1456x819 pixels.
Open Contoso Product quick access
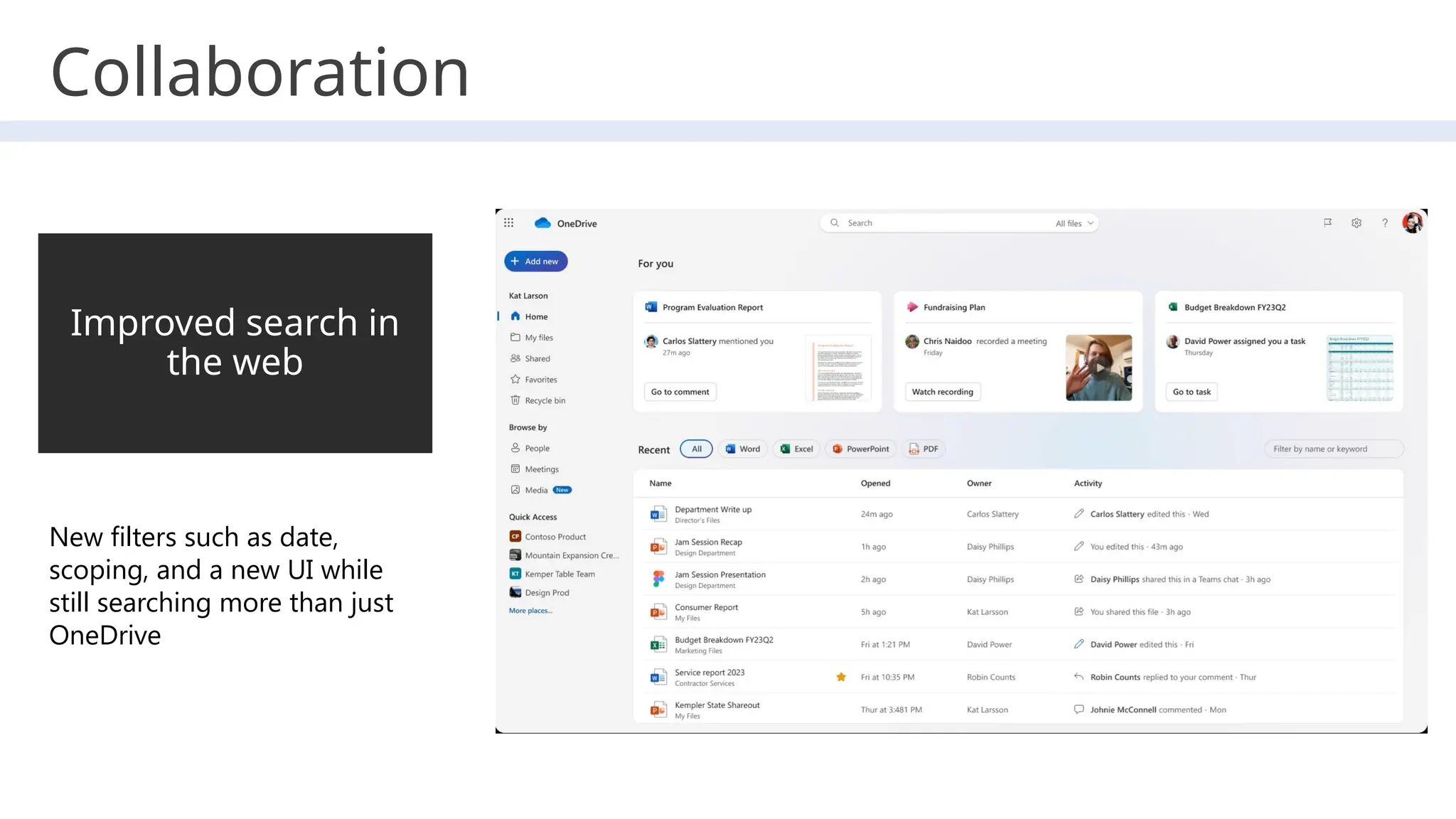pyautogui.click(x=547, y=537)
